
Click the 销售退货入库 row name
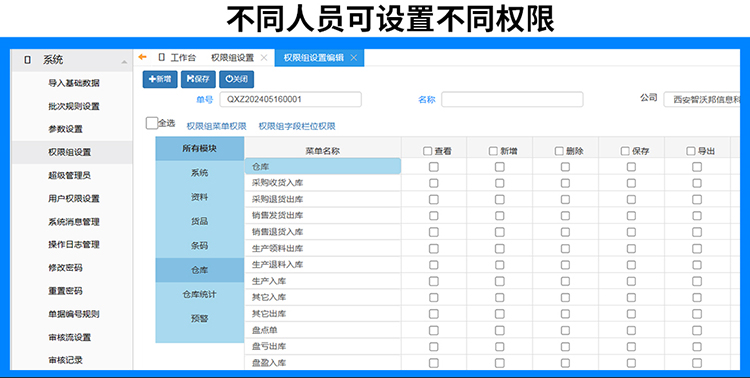[277, 232]
